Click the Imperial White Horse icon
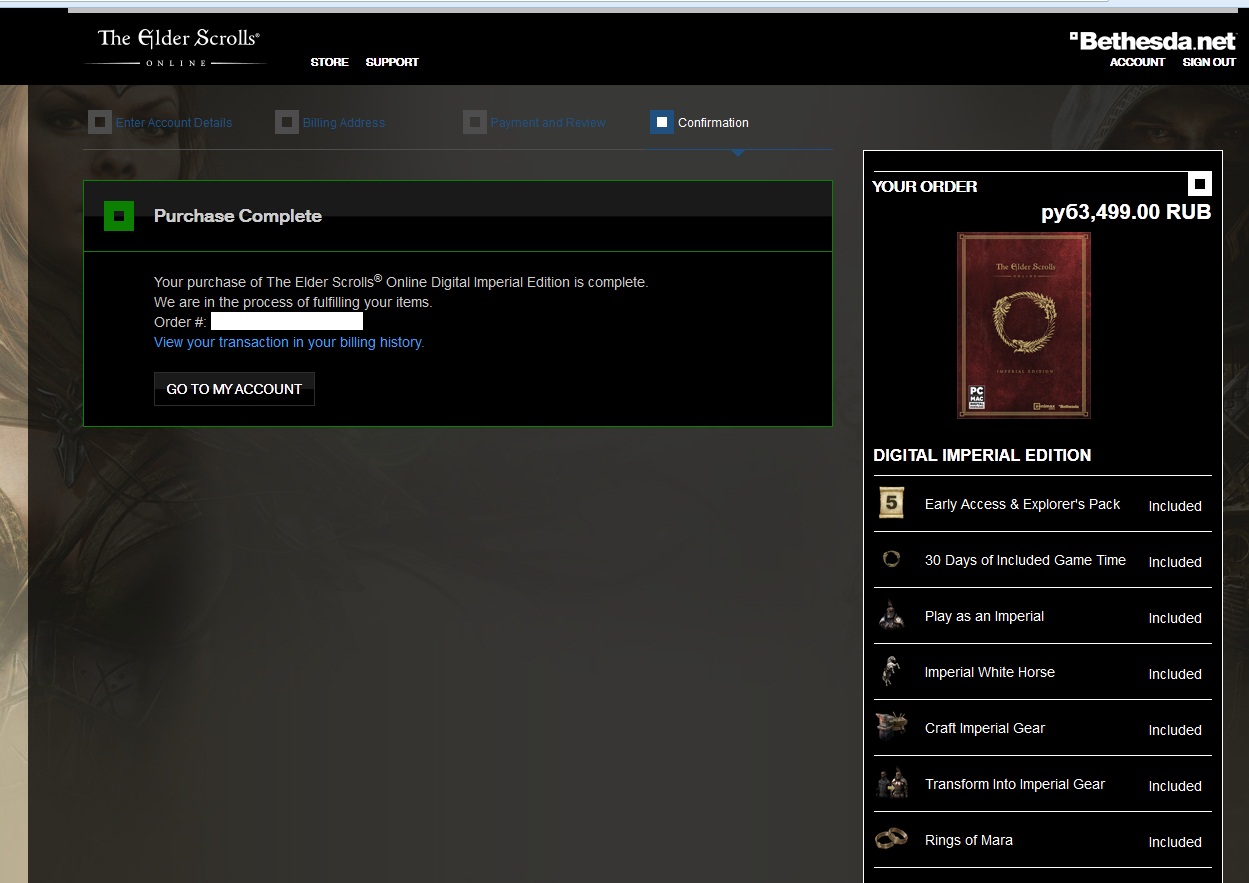This screenshot has height=883, width=1249. tap(891, 671)
